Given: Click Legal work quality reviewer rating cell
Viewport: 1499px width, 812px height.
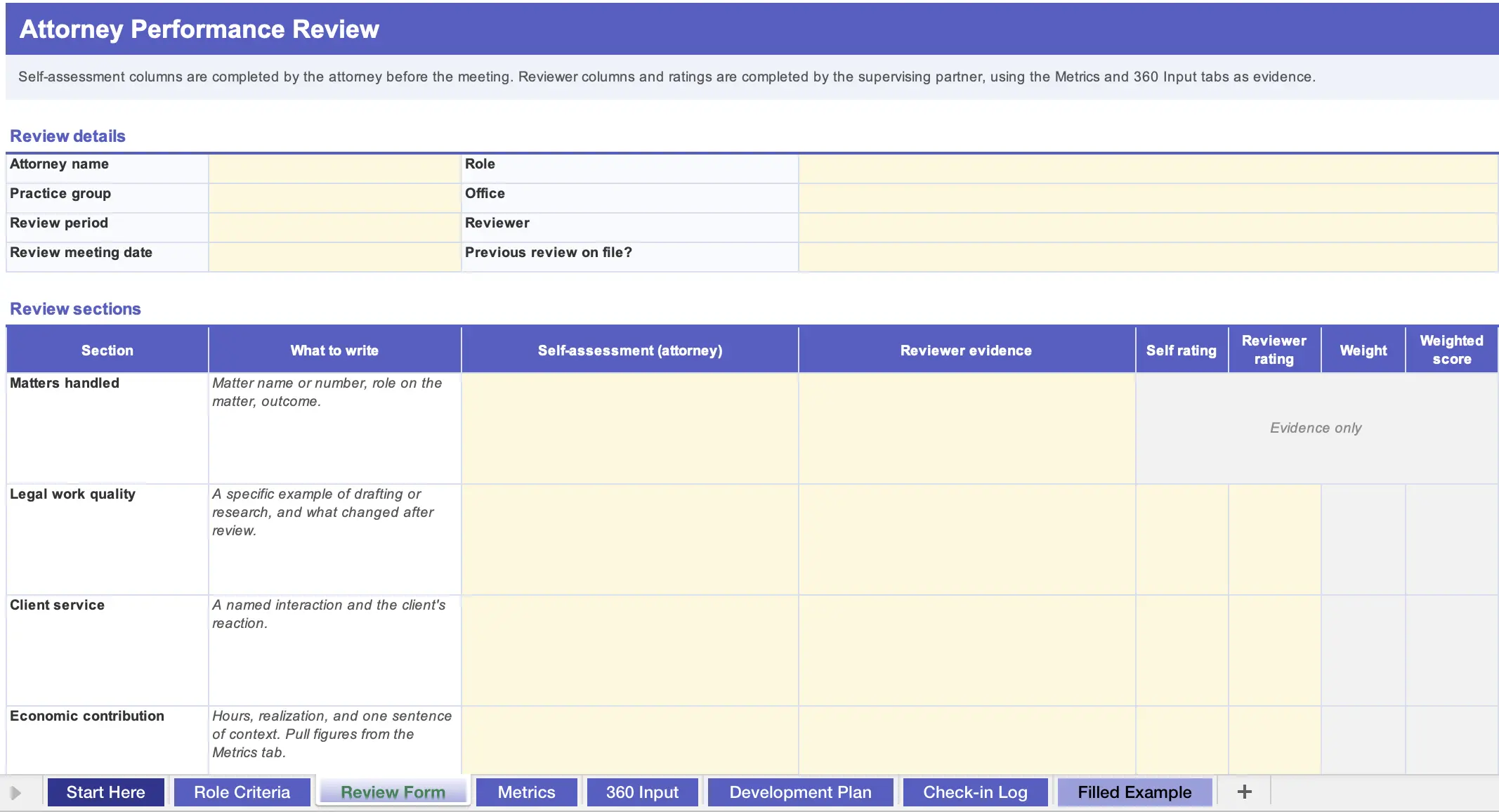Looking at the screenshot, I should click(1275, 539).
